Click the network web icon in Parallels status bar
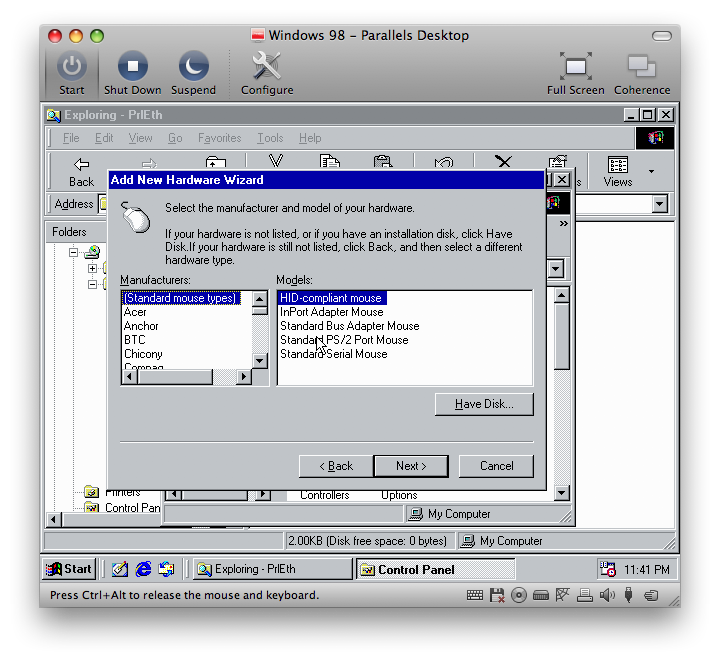 [x=562, y=595]
